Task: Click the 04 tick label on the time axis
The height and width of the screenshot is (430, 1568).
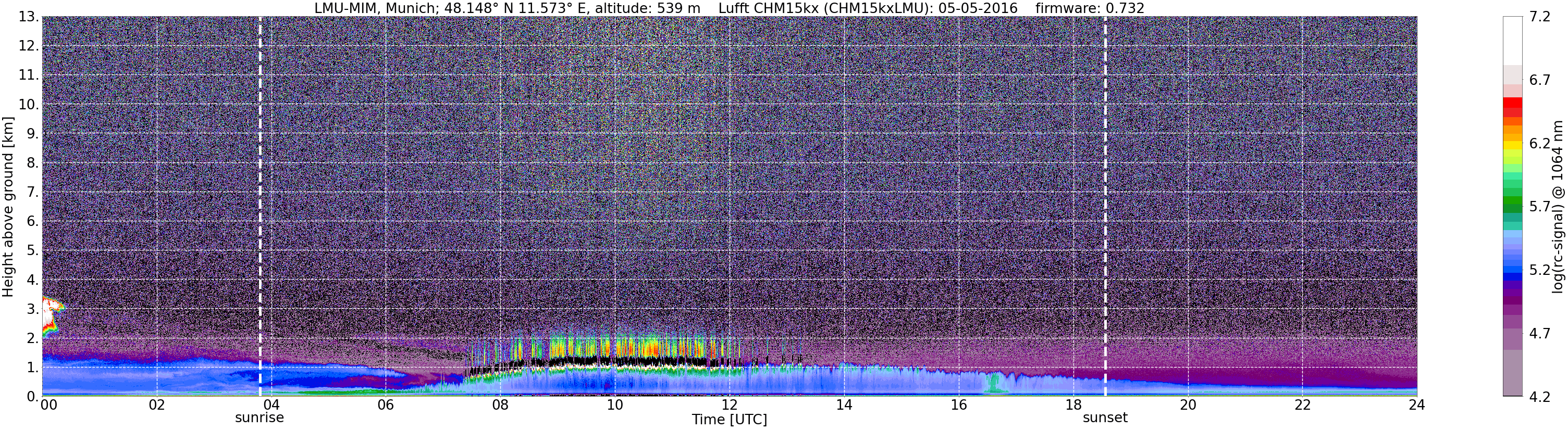Action: pos(271,405)
